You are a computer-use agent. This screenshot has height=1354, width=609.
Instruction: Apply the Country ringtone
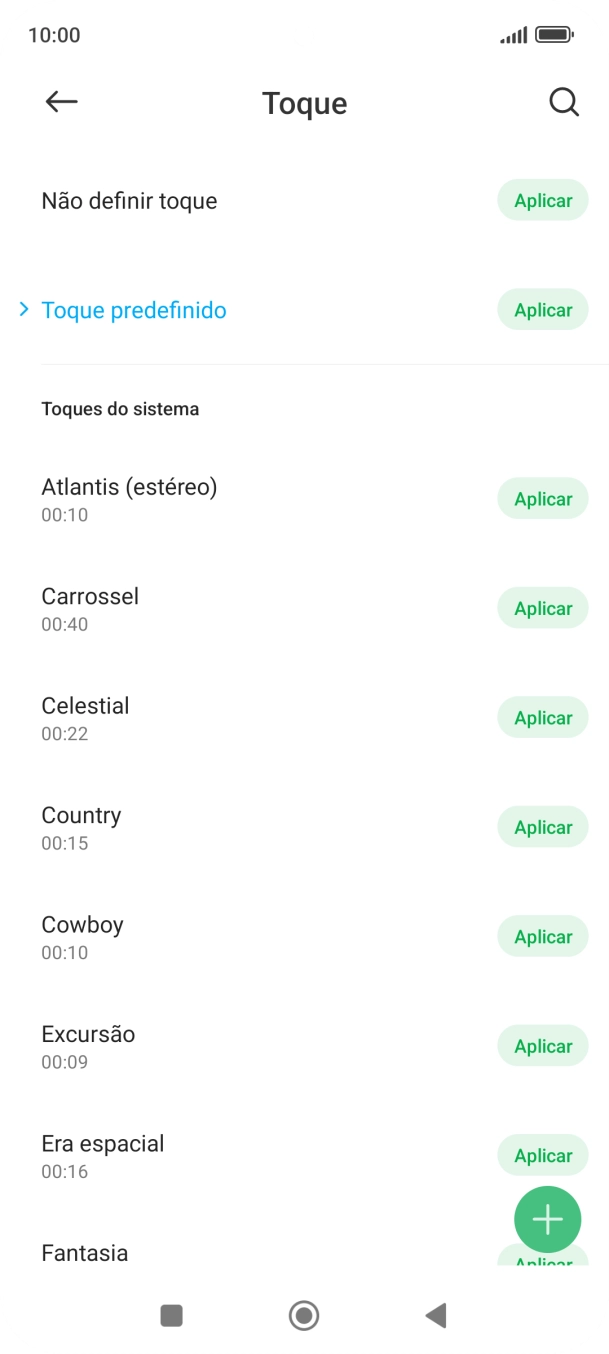tap(542, 827)
